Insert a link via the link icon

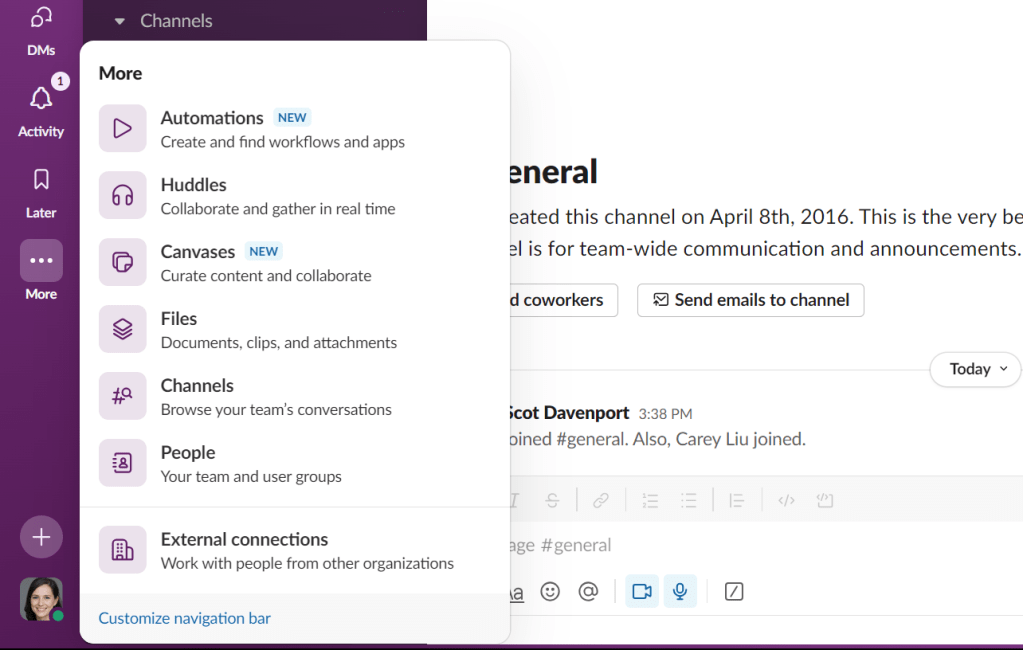[601, 501]
